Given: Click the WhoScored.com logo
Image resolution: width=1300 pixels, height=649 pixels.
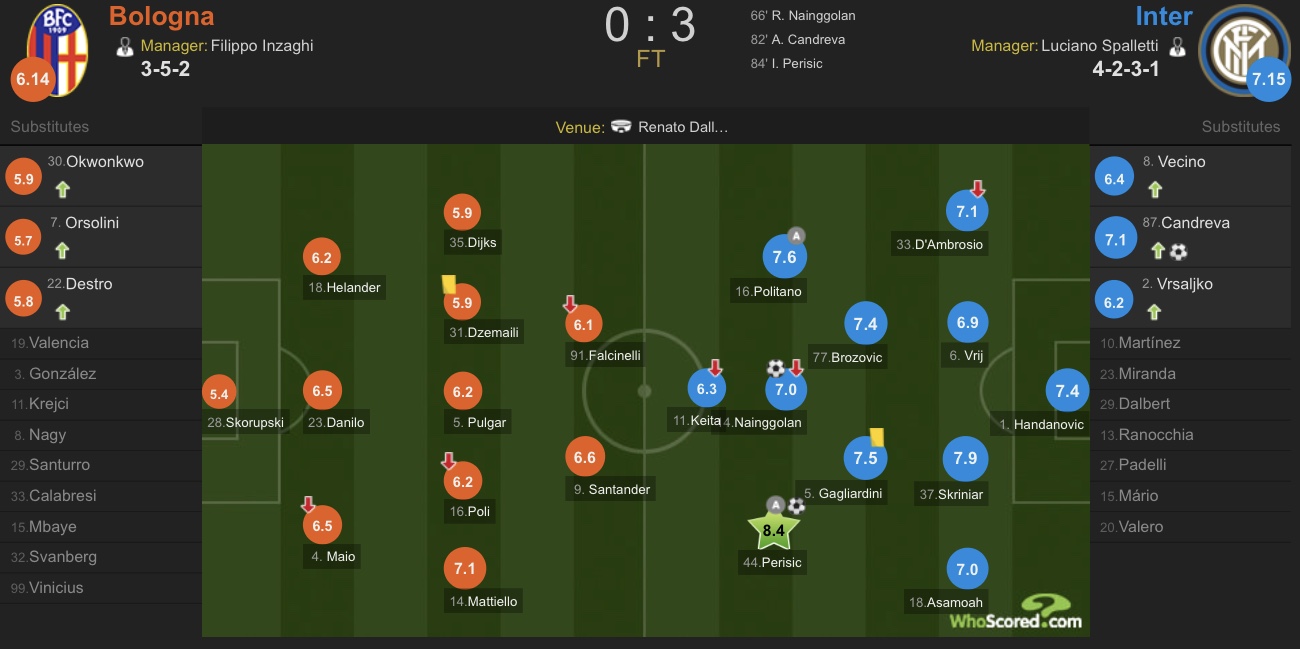Looking at the screenshot, I should point(1015,612).
